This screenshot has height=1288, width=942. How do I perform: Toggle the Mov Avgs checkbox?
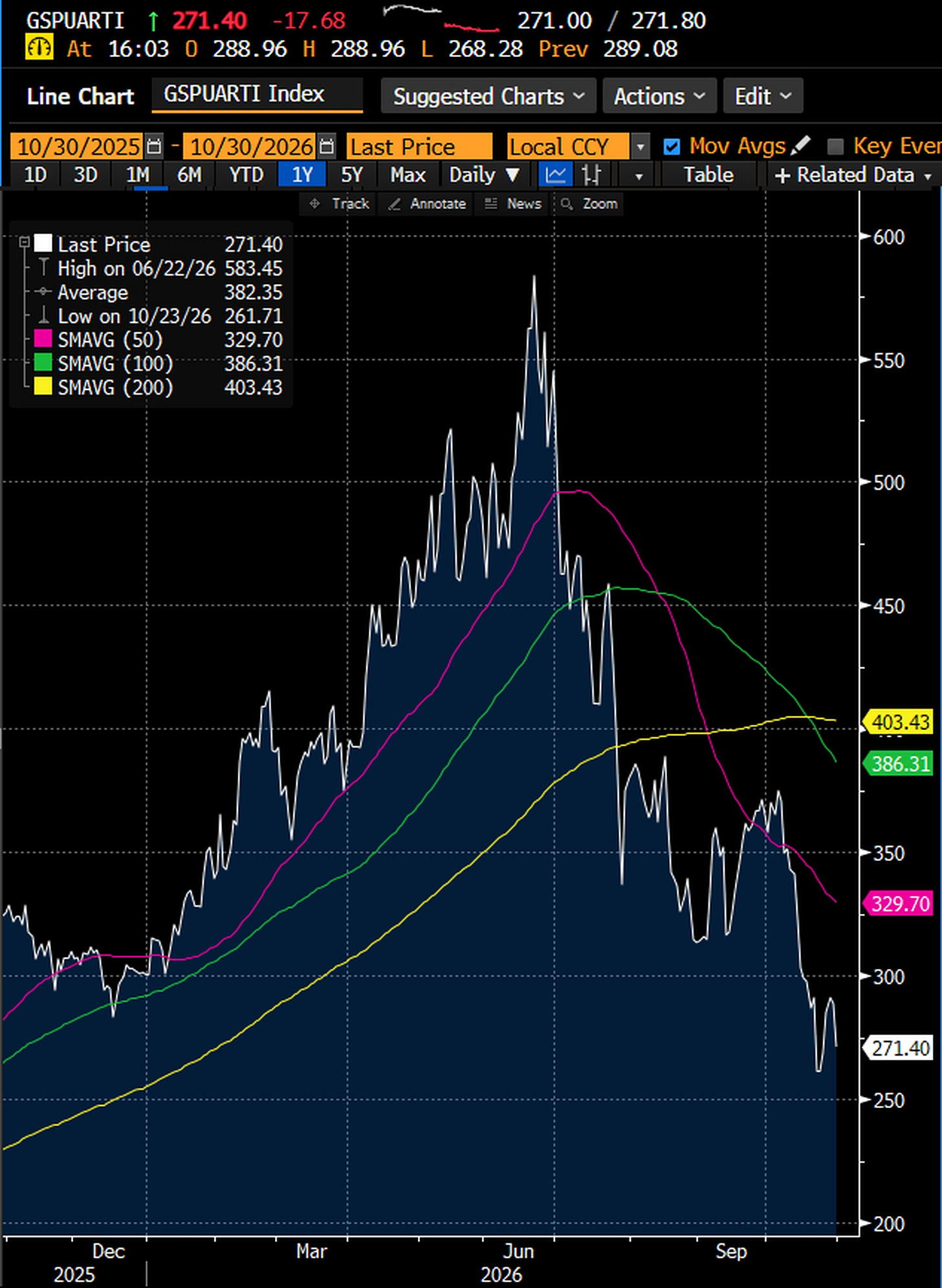coord(672,147)
